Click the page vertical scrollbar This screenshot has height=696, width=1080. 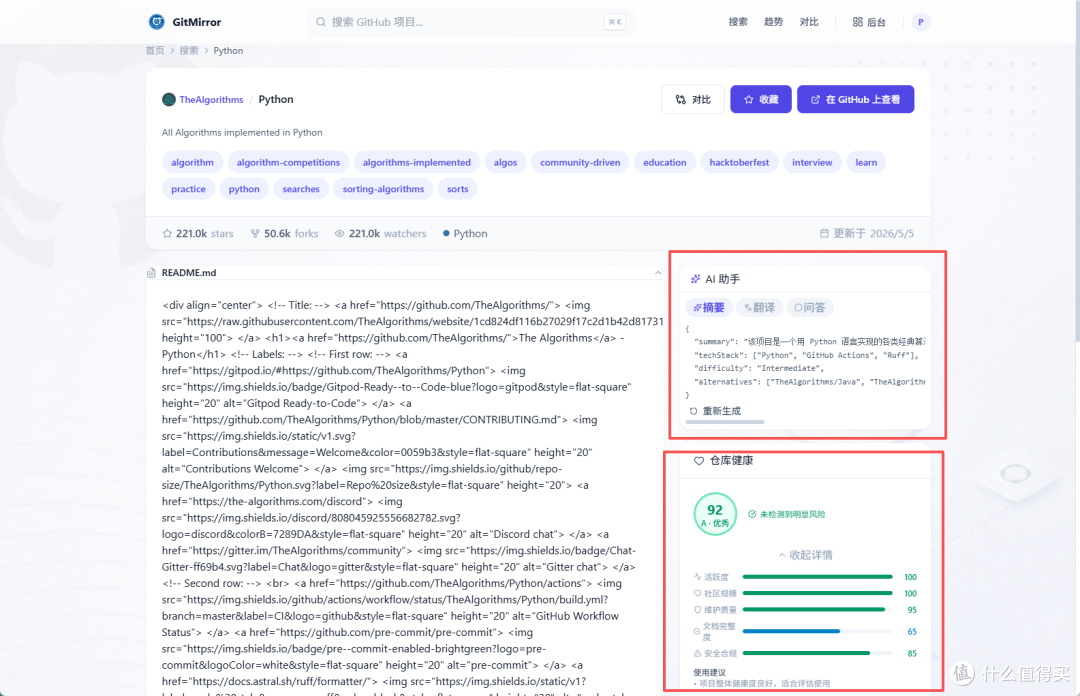[x=1077, y=172]
